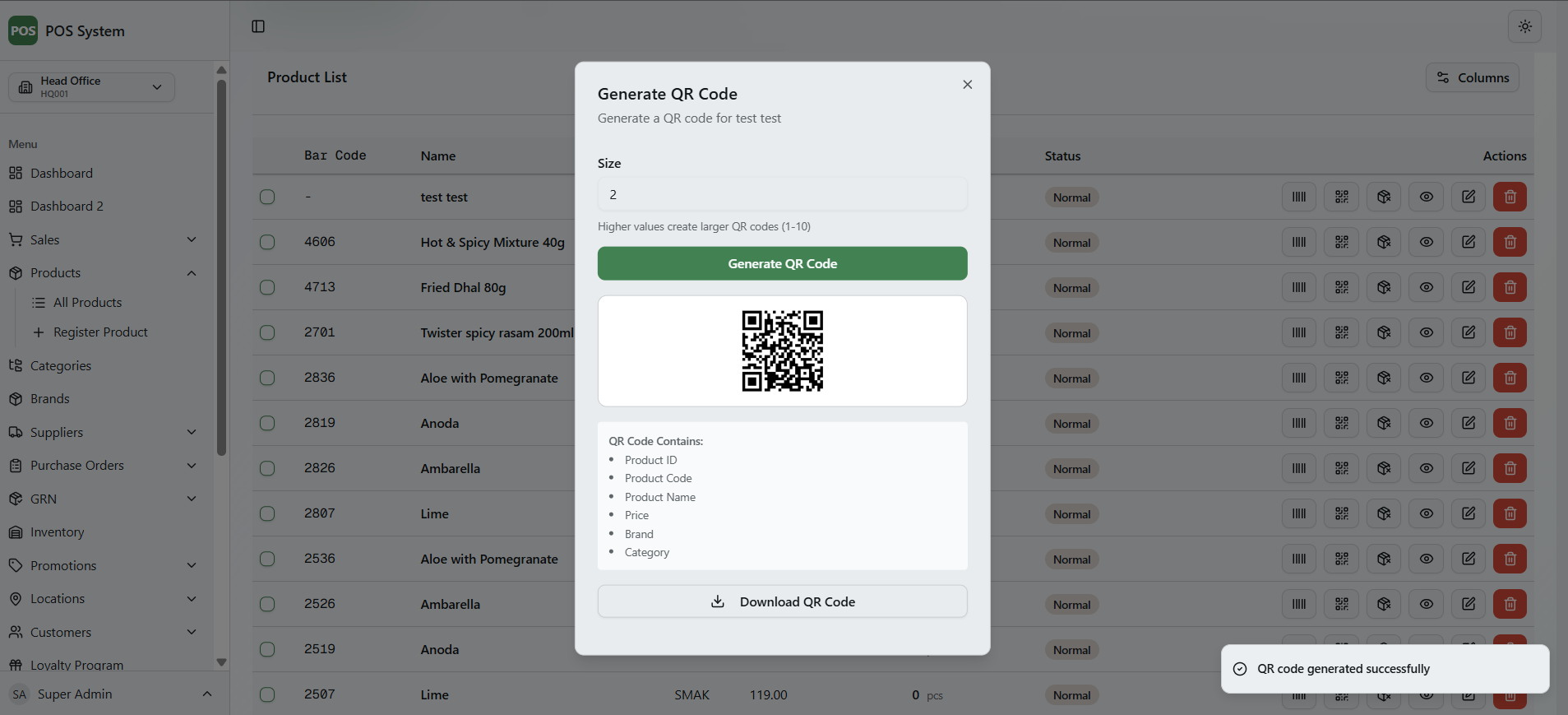Delete the product with bar code 2836

1510,378
